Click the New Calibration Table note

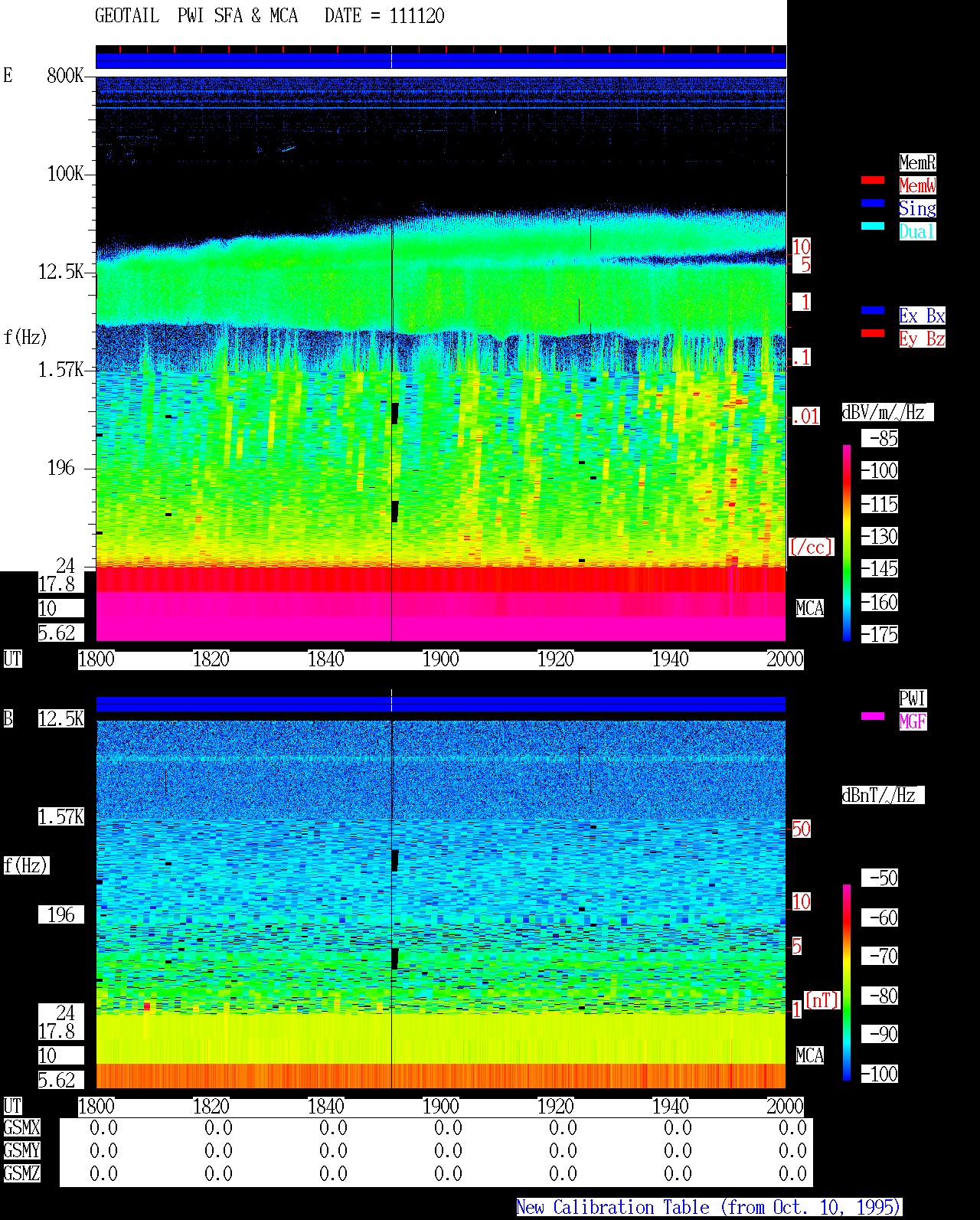click(x=709, y=1208)
